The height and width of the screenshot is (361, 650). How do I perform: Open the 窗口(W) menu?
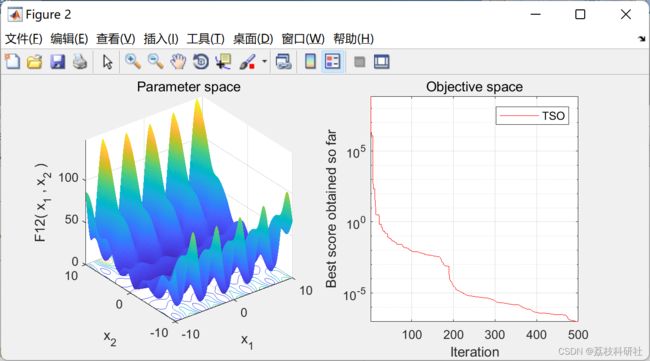tap(303, 39)
